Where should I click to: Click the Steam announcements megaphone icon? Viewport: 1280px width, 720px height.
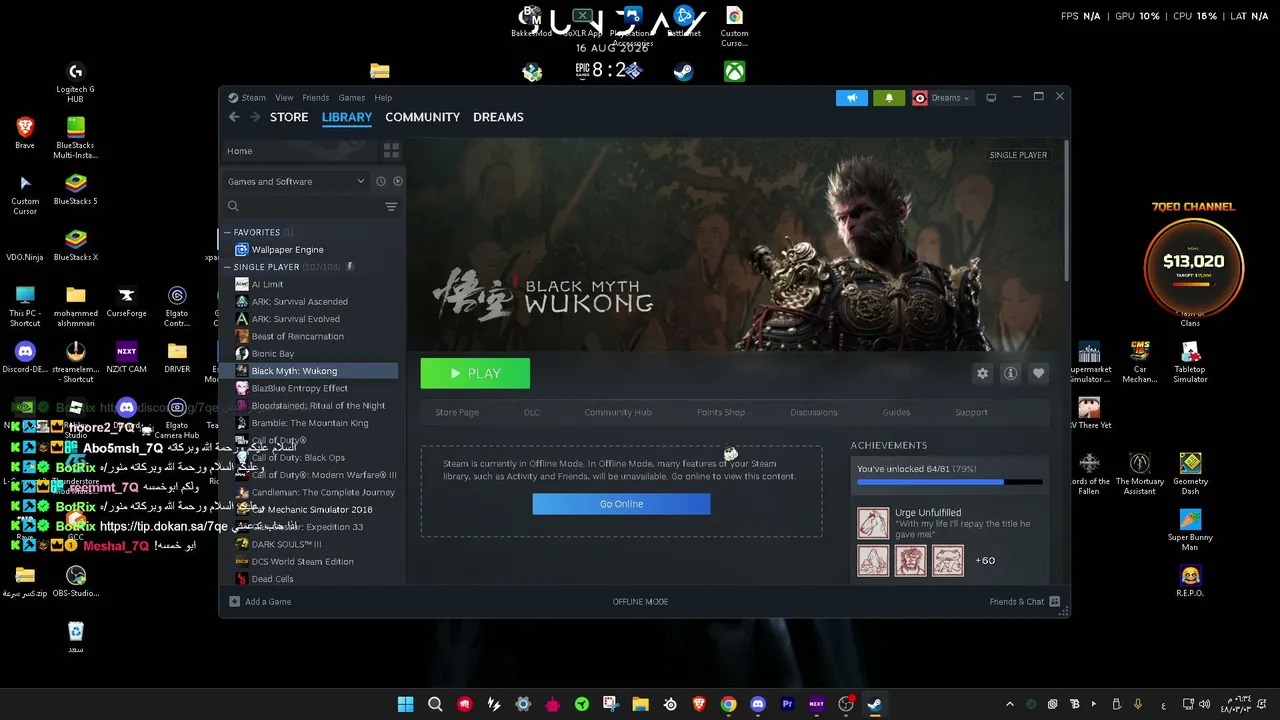point(852,98)
